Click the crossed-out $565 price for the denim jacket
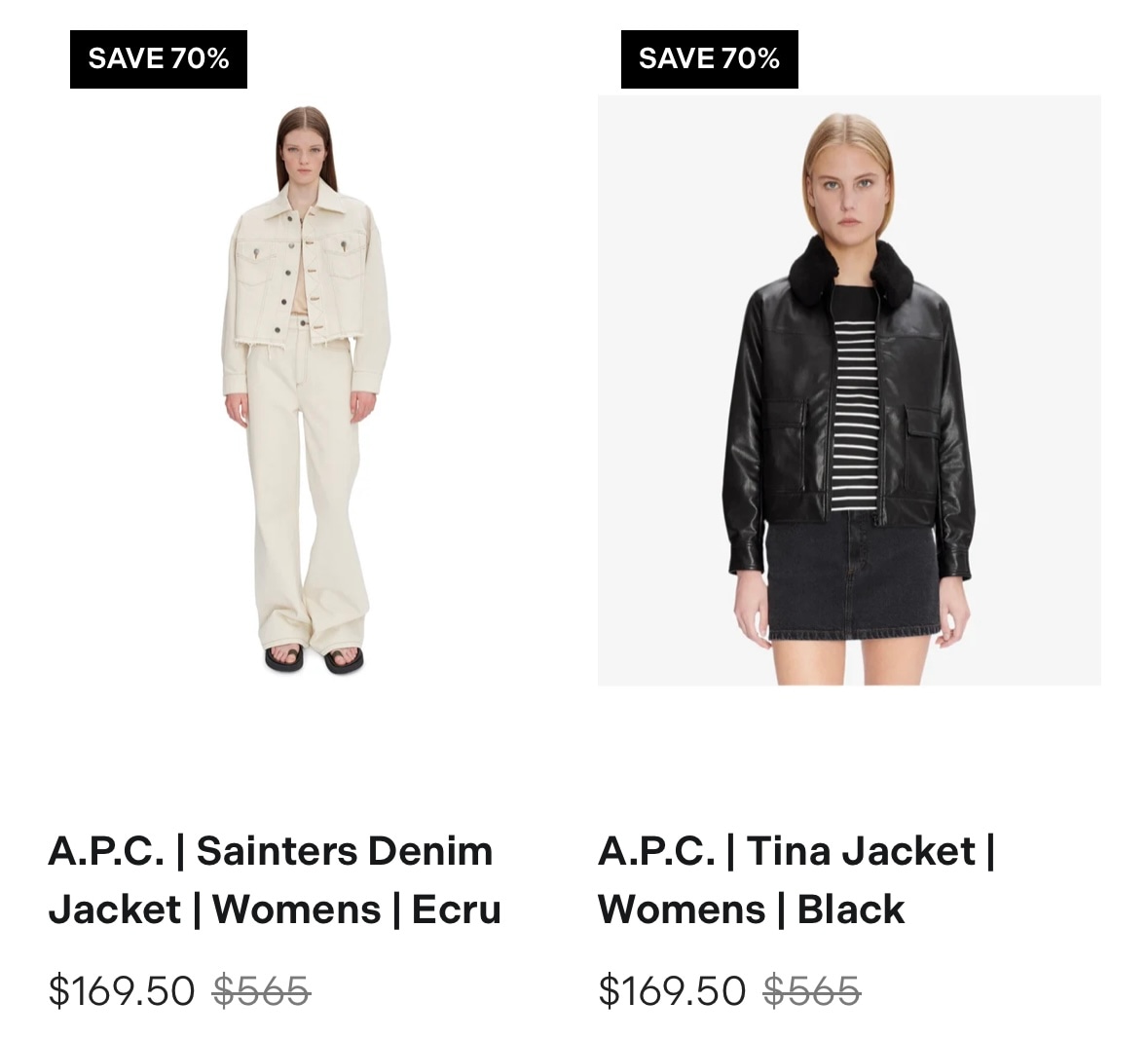 [261, 990]
